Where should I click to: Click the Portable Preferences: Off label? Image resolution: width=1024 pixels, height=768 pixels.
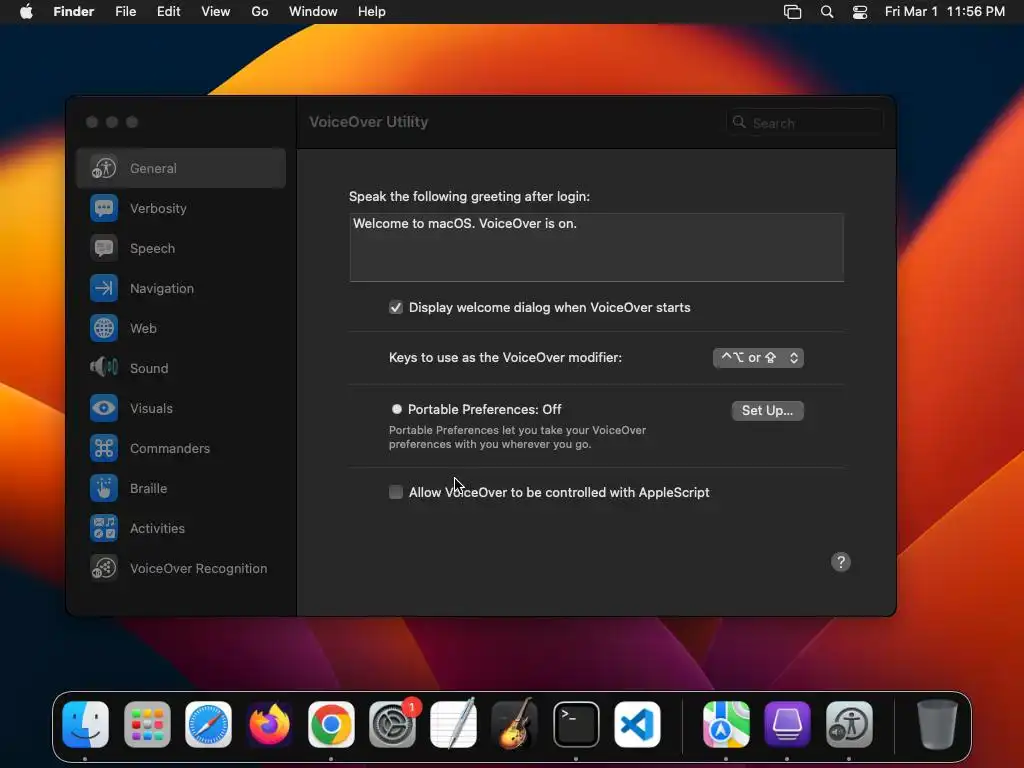click(485, 409)
